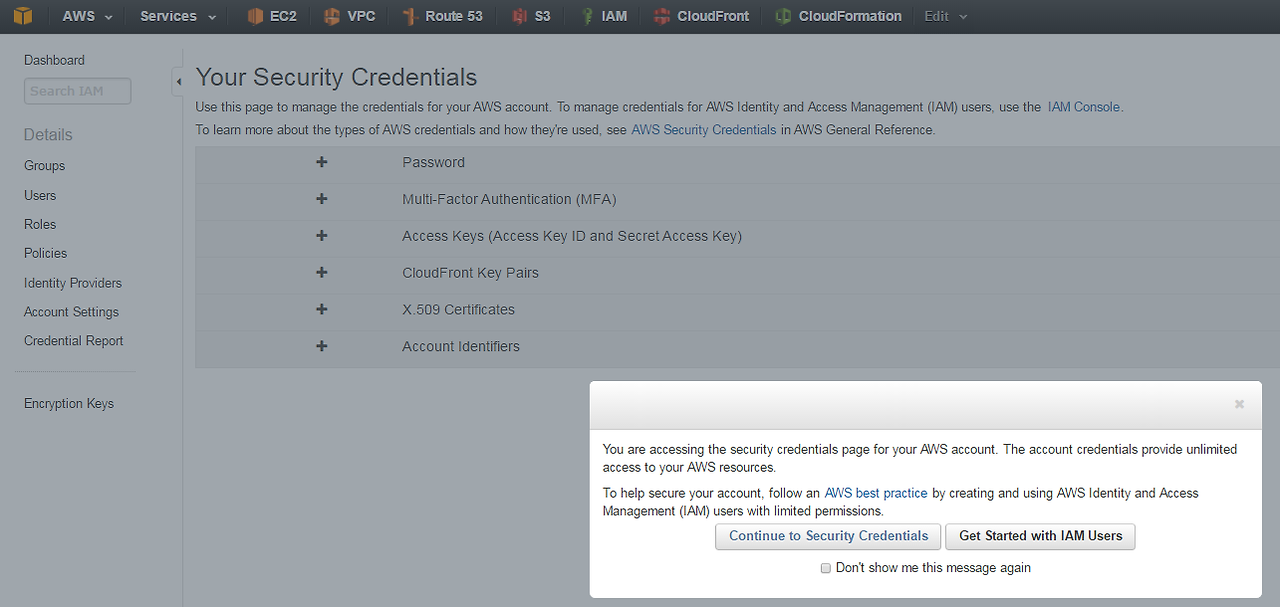
Task: Open Encryption Keys in the sidebar
Action: pos(69,404)
